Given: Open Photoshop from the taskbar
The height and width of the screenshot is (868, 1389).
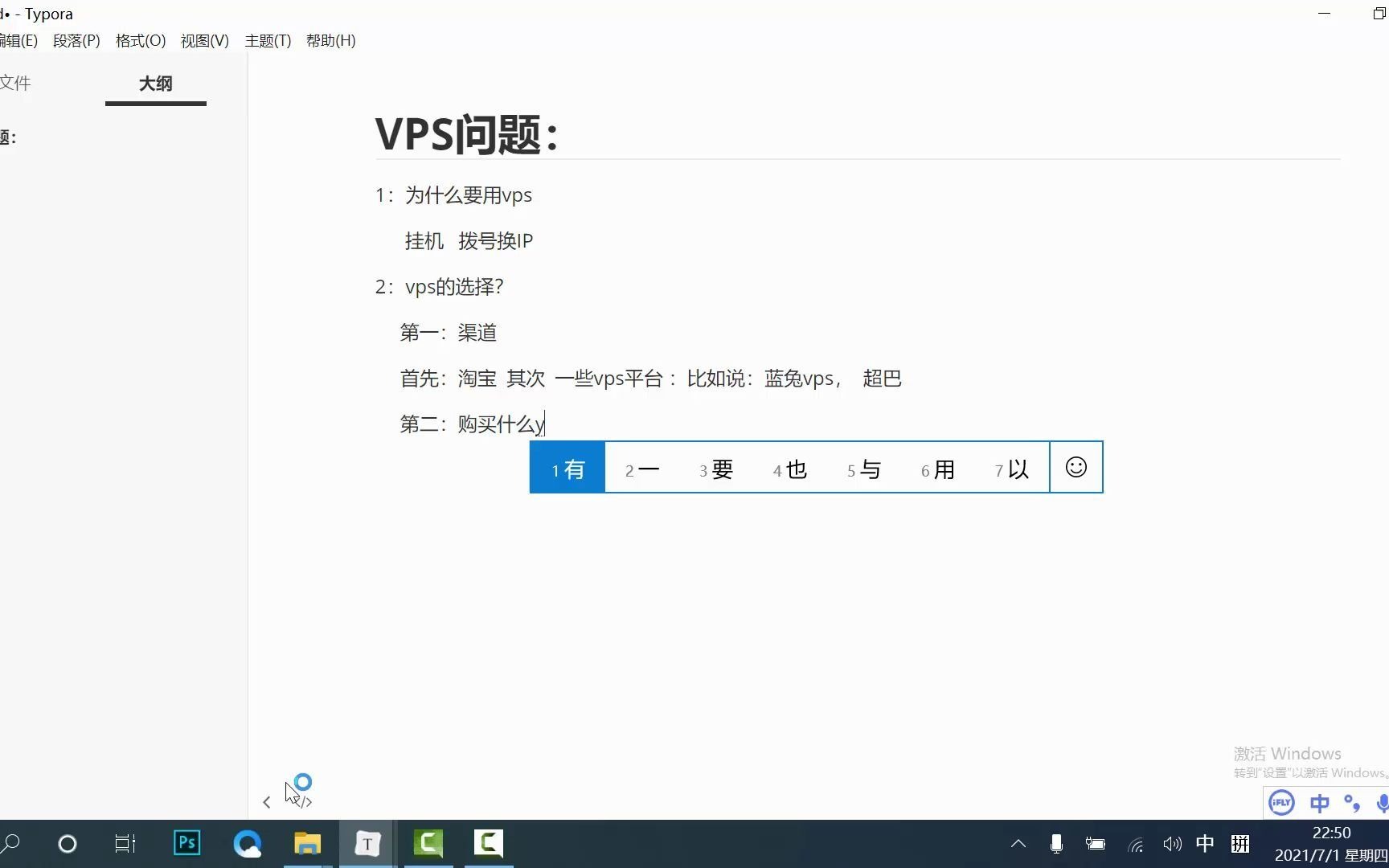Looking at the screenshot, I should click(x=186, y=843).
